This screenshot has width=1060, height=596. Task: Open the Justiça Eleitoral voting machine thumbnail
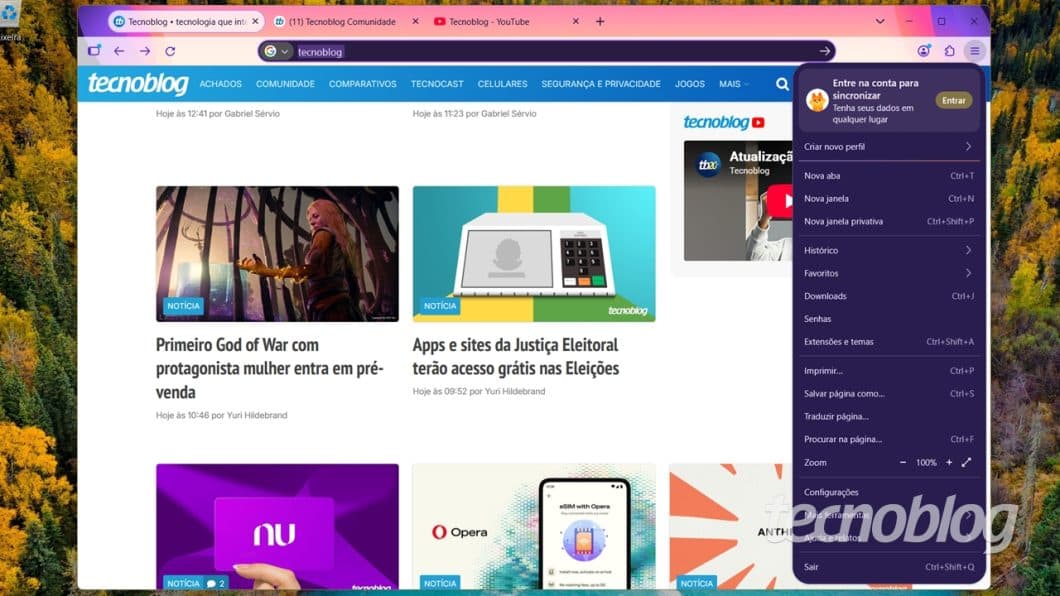tap(534, 253)
